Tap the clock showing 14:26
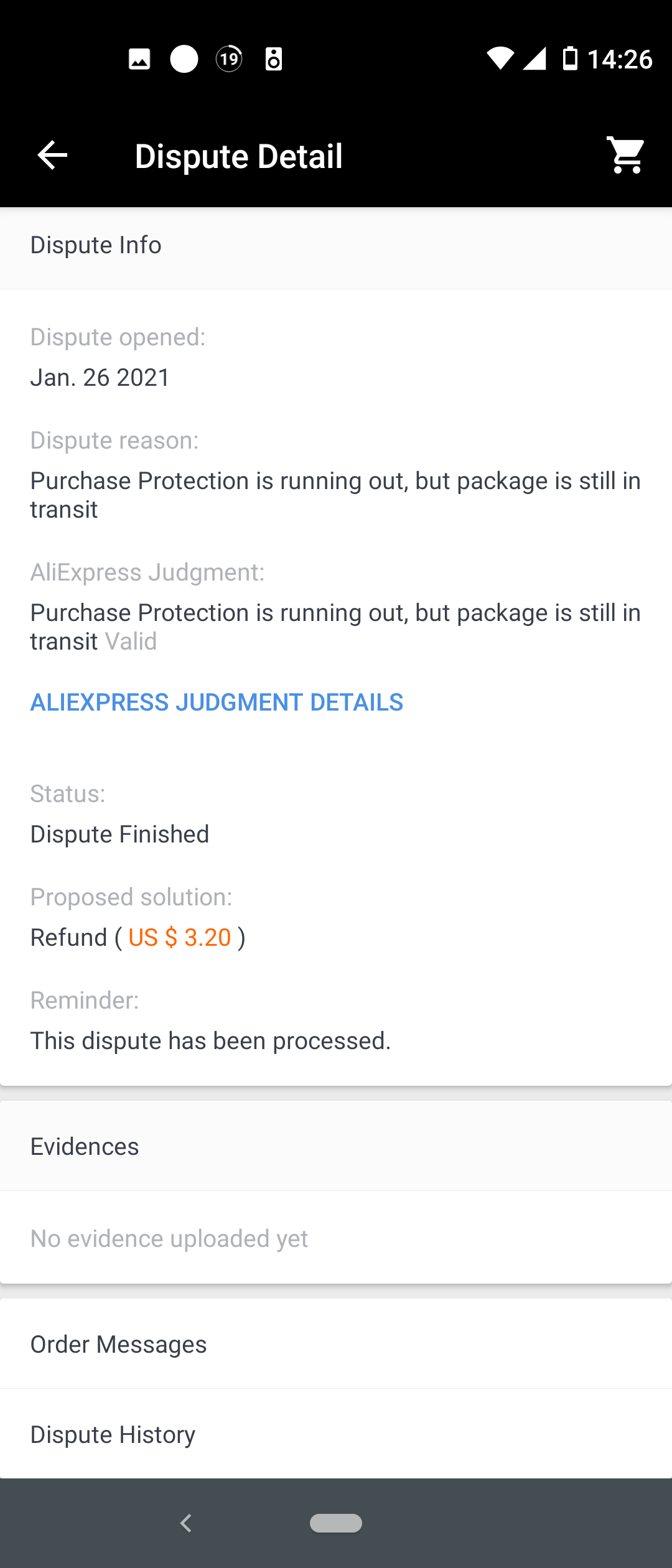The height and width of the screenshot is (1568, 672). click(620, 60)
